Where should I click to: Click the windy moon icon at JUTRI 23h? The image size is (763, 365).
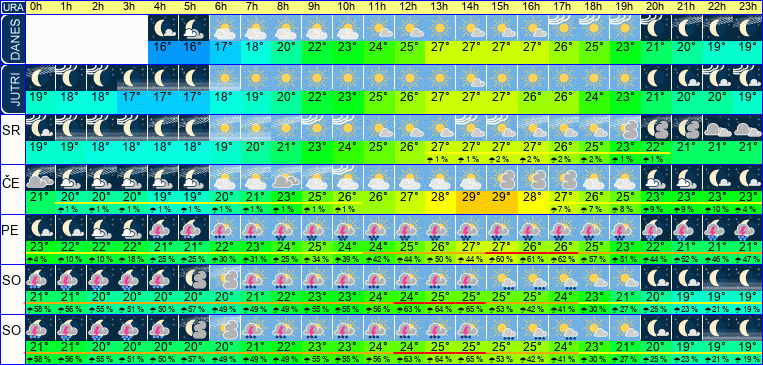coord(748,78)
